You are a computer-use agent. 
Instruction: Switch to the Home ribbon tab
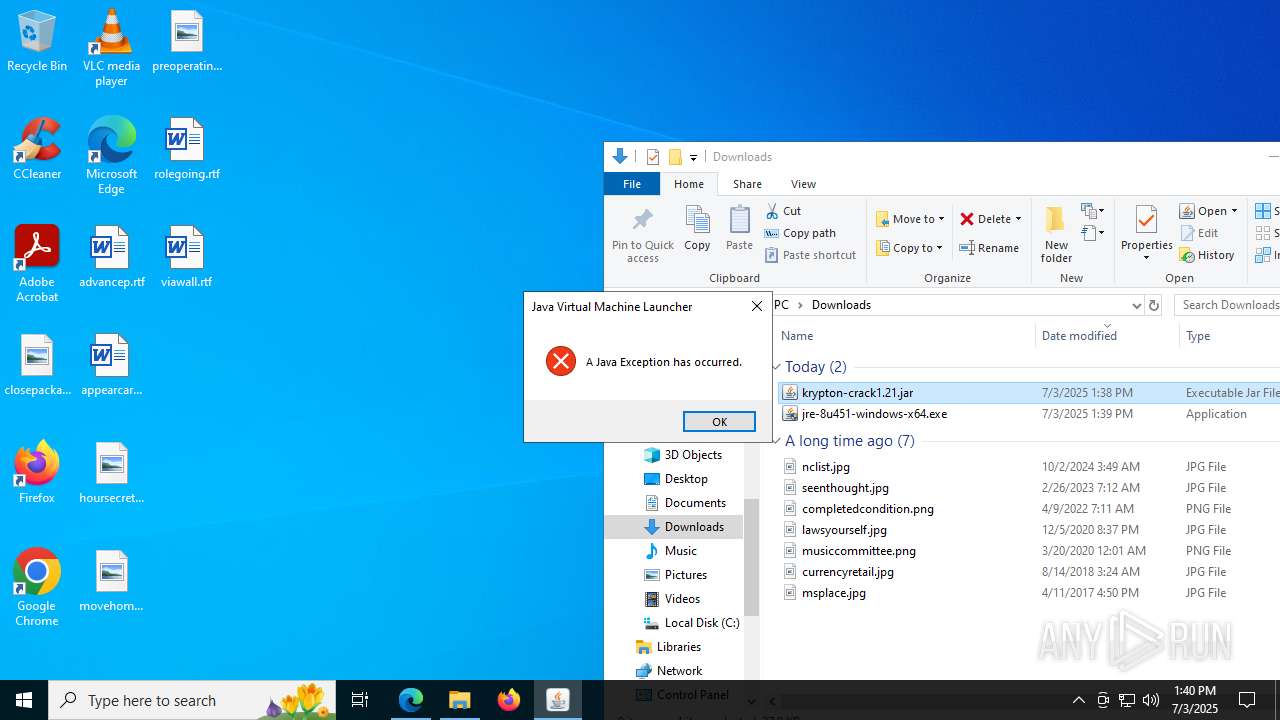[x=688, y=184]
